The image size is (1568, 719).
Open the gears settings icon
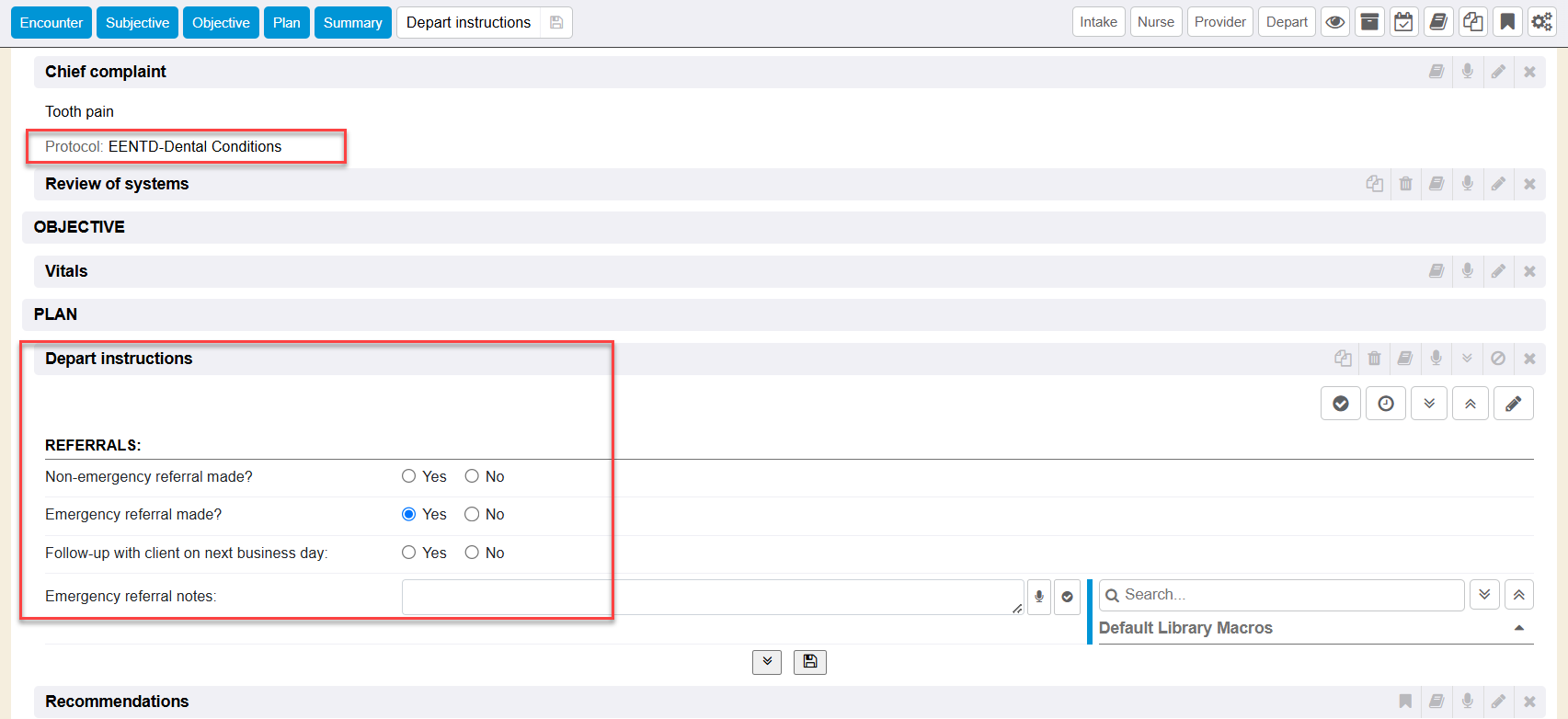[x=1541, y=22]
